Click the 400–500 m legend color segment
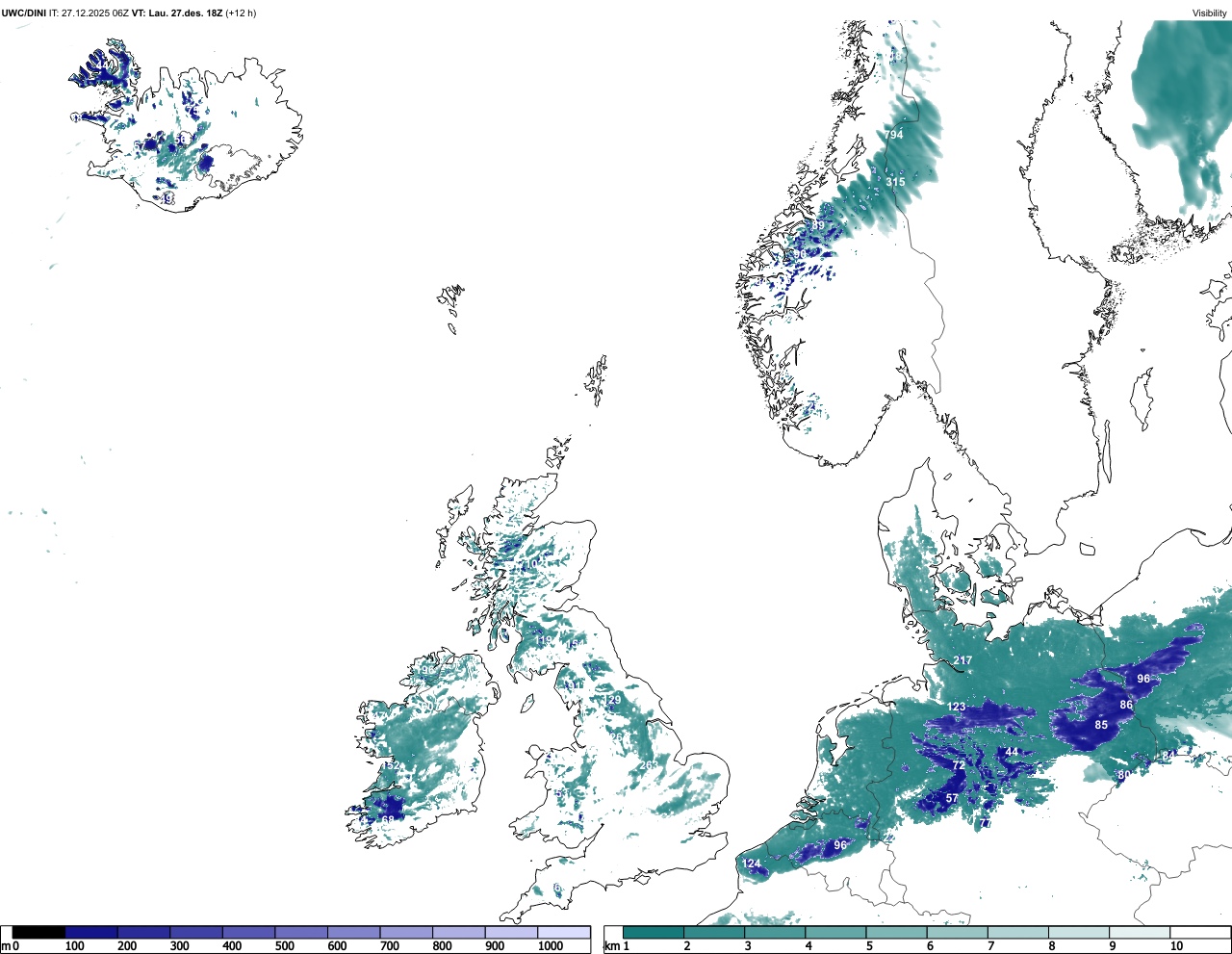 tap(248, 932)
